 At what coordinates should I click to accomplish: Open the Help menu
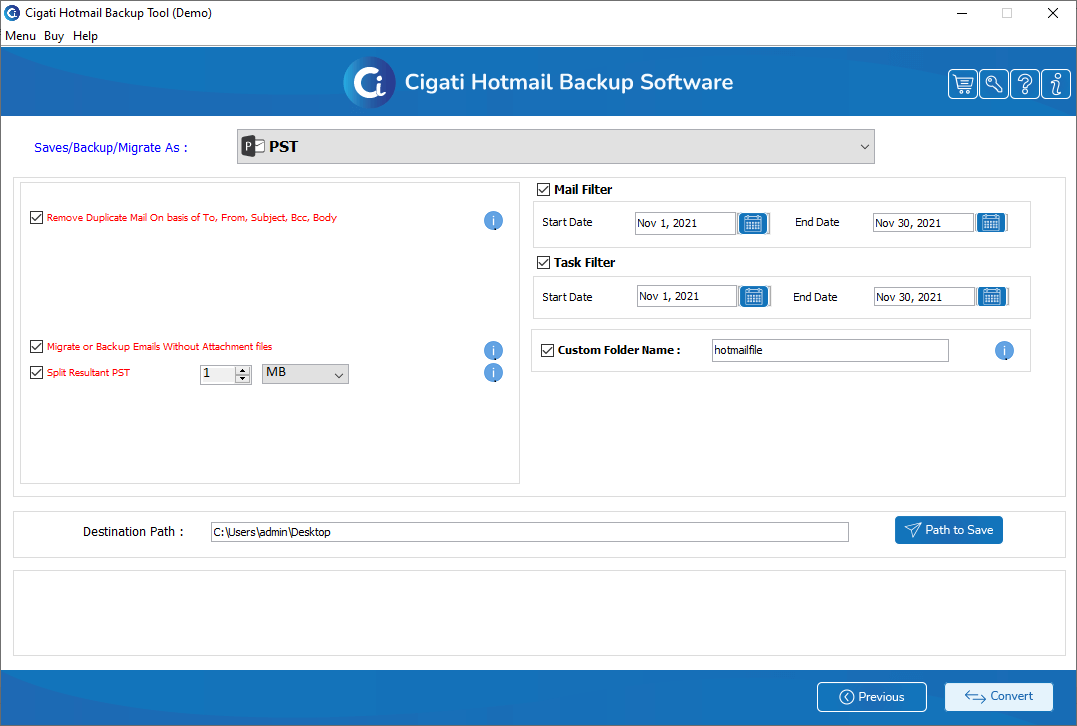point(85,36)
